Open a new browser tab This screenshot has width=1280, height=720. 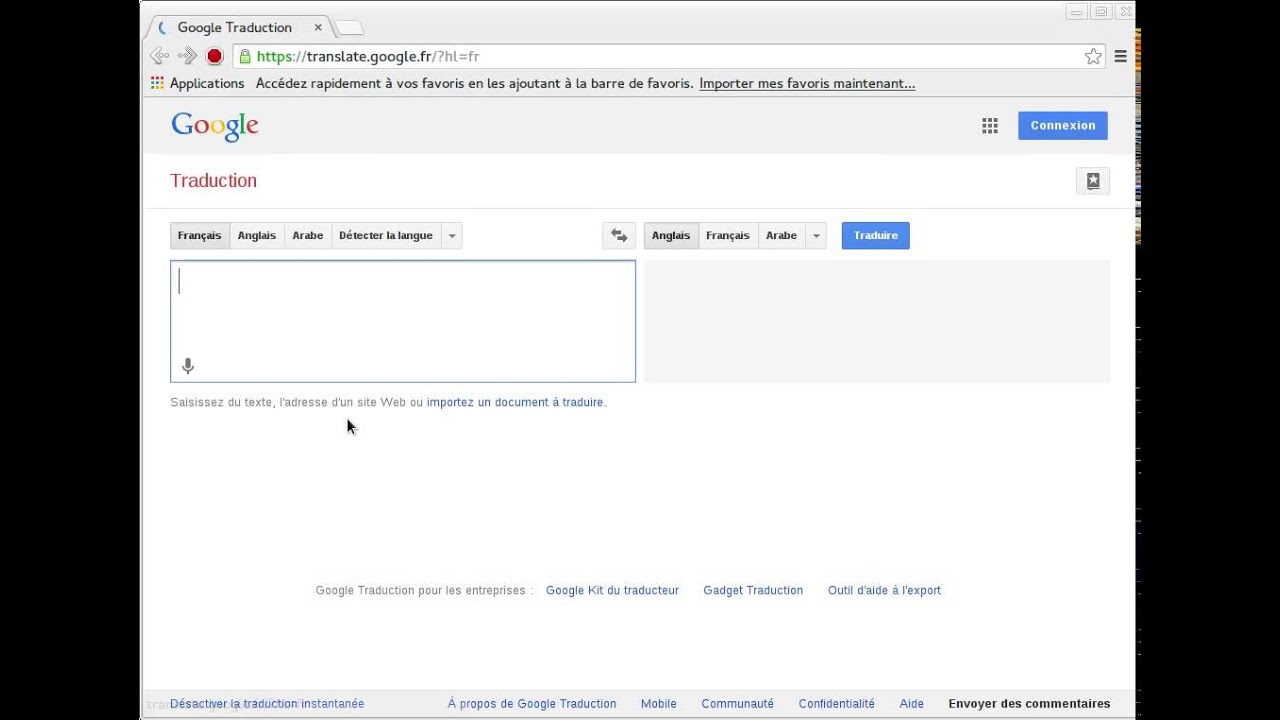tap(349, 27)
